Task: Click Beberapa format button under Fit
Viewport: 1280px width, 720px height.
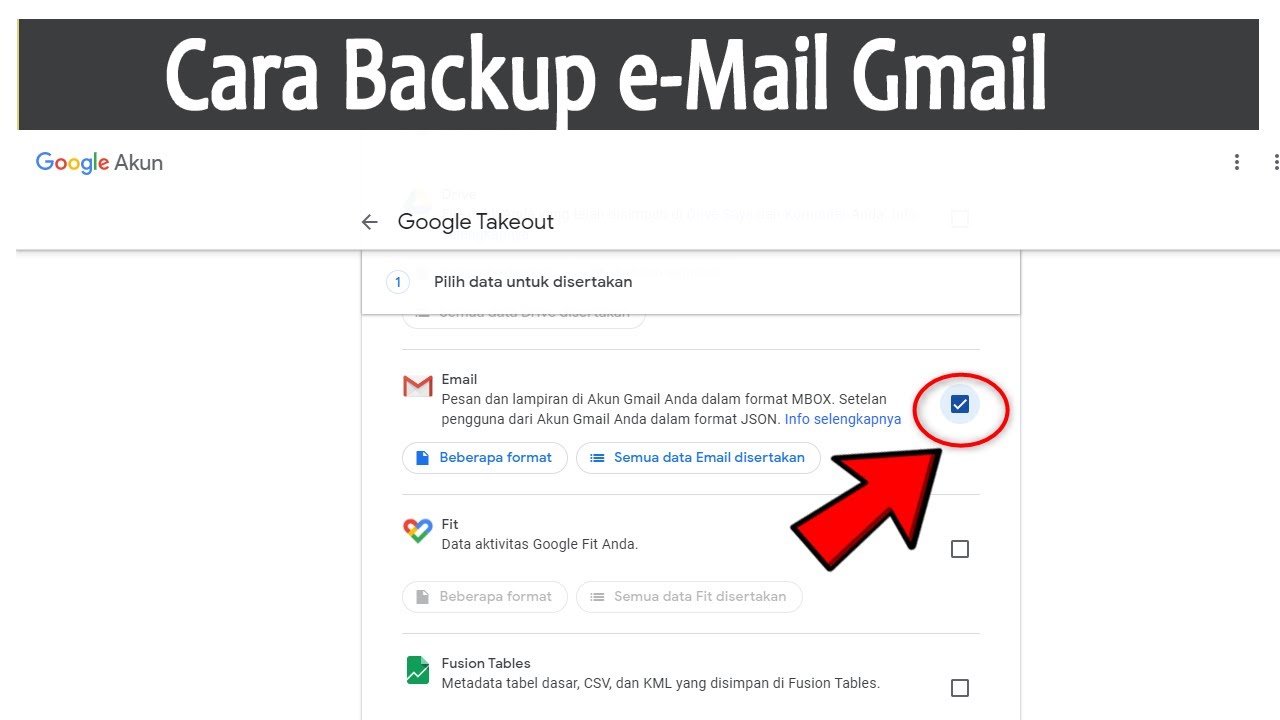Action: (485, 597)
